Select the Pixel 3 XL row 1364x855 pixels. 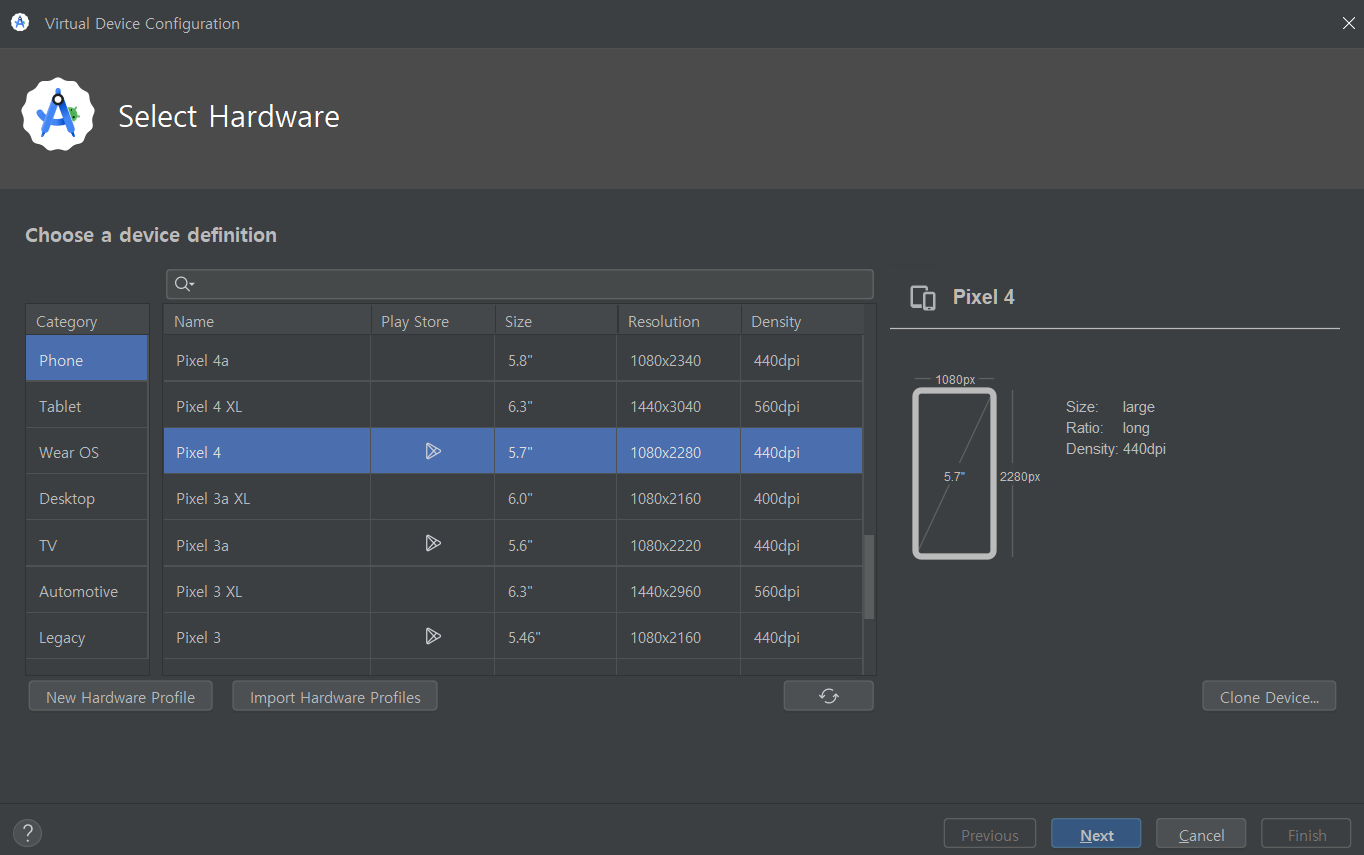point(513,591)
